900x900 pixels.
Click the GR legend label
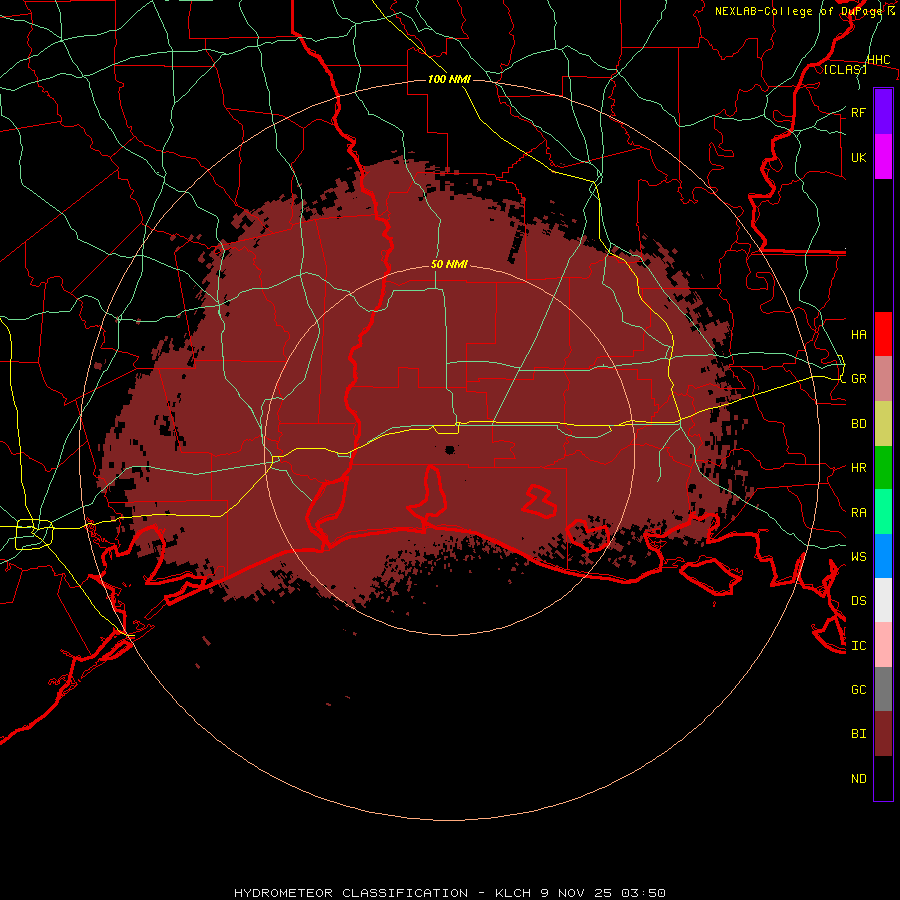(x=858, y=379)
